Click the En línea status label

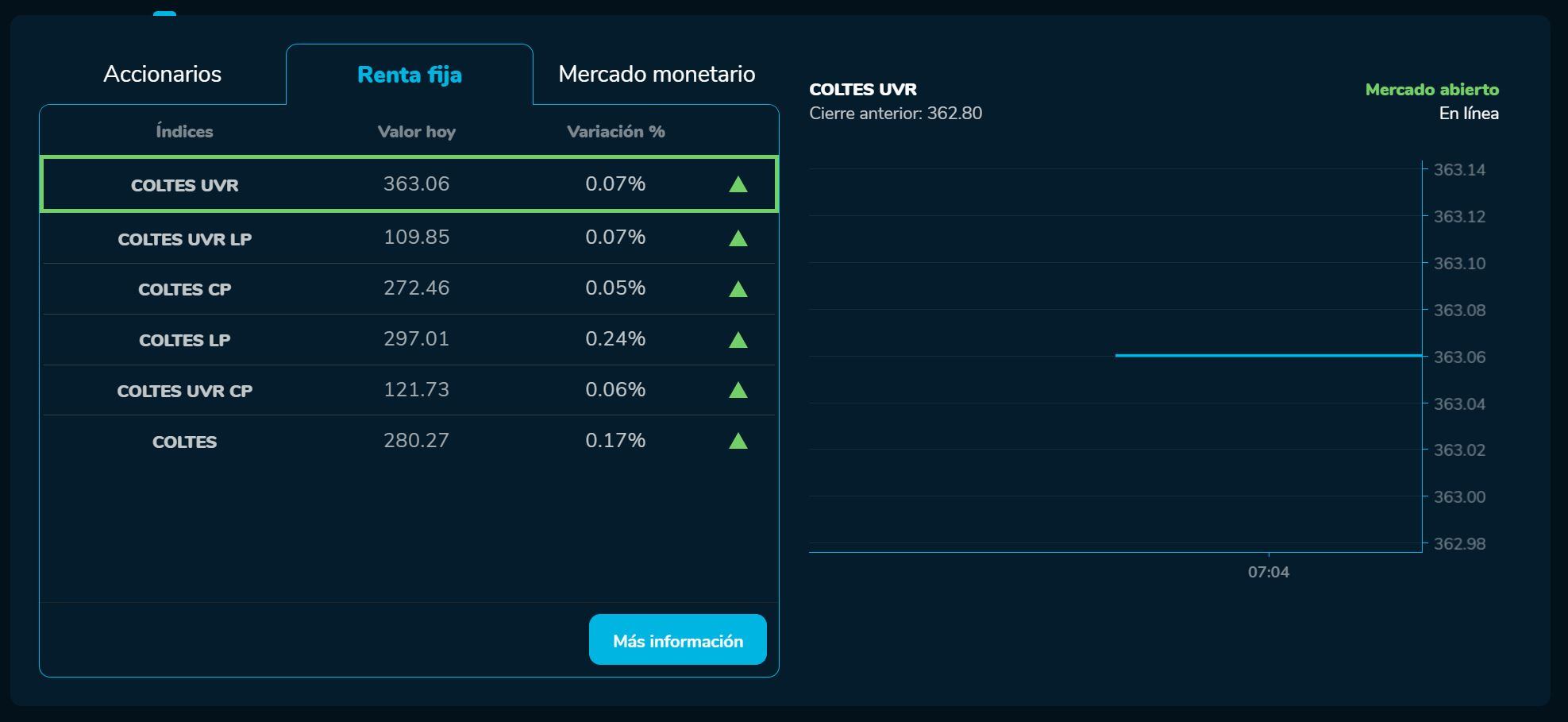[x=1468, y=114]
